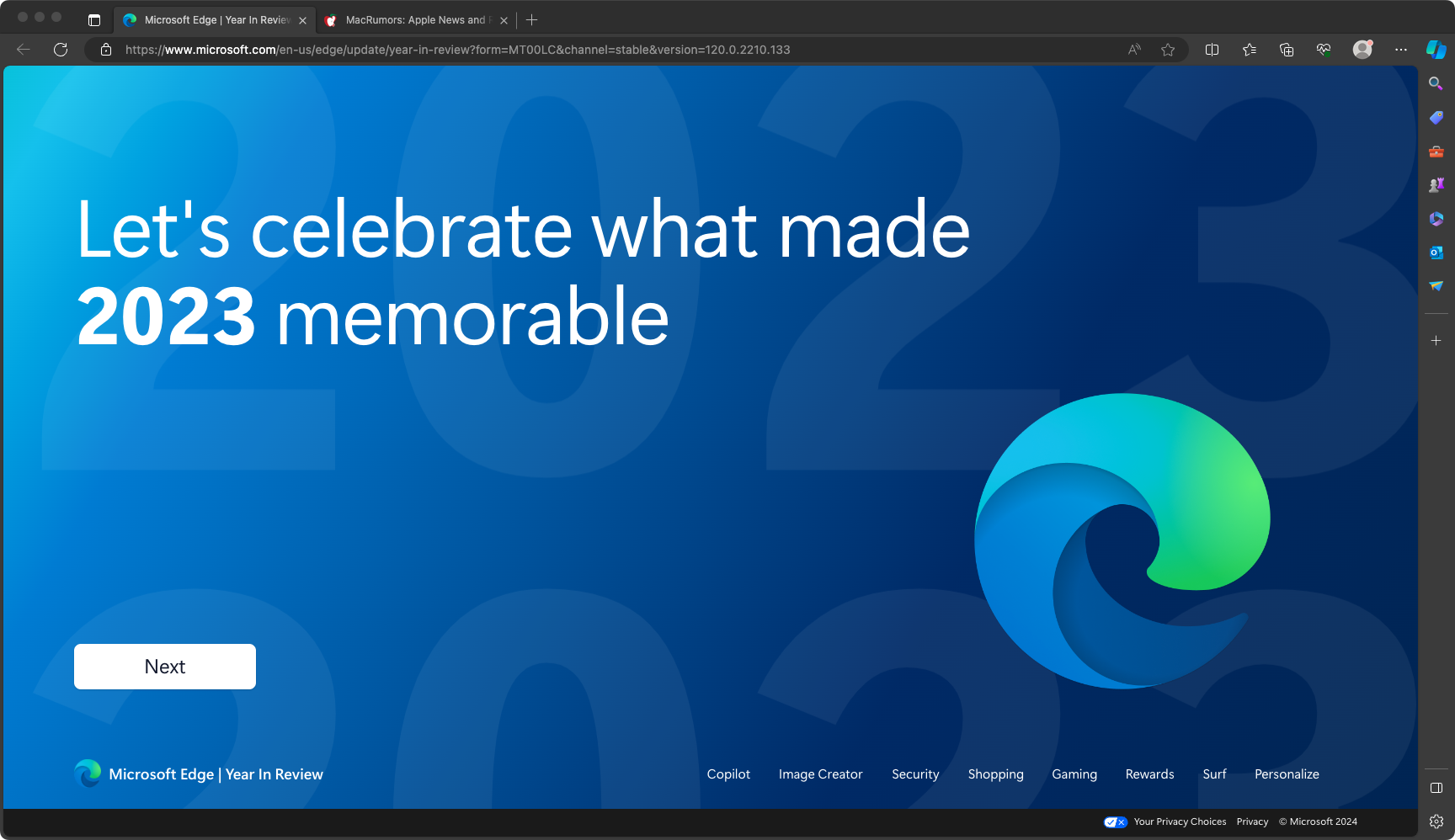Click the privacy choices checkmark icon
Image resolution: width=1455 pixels, height=840 pixels.
(1116, 822)
